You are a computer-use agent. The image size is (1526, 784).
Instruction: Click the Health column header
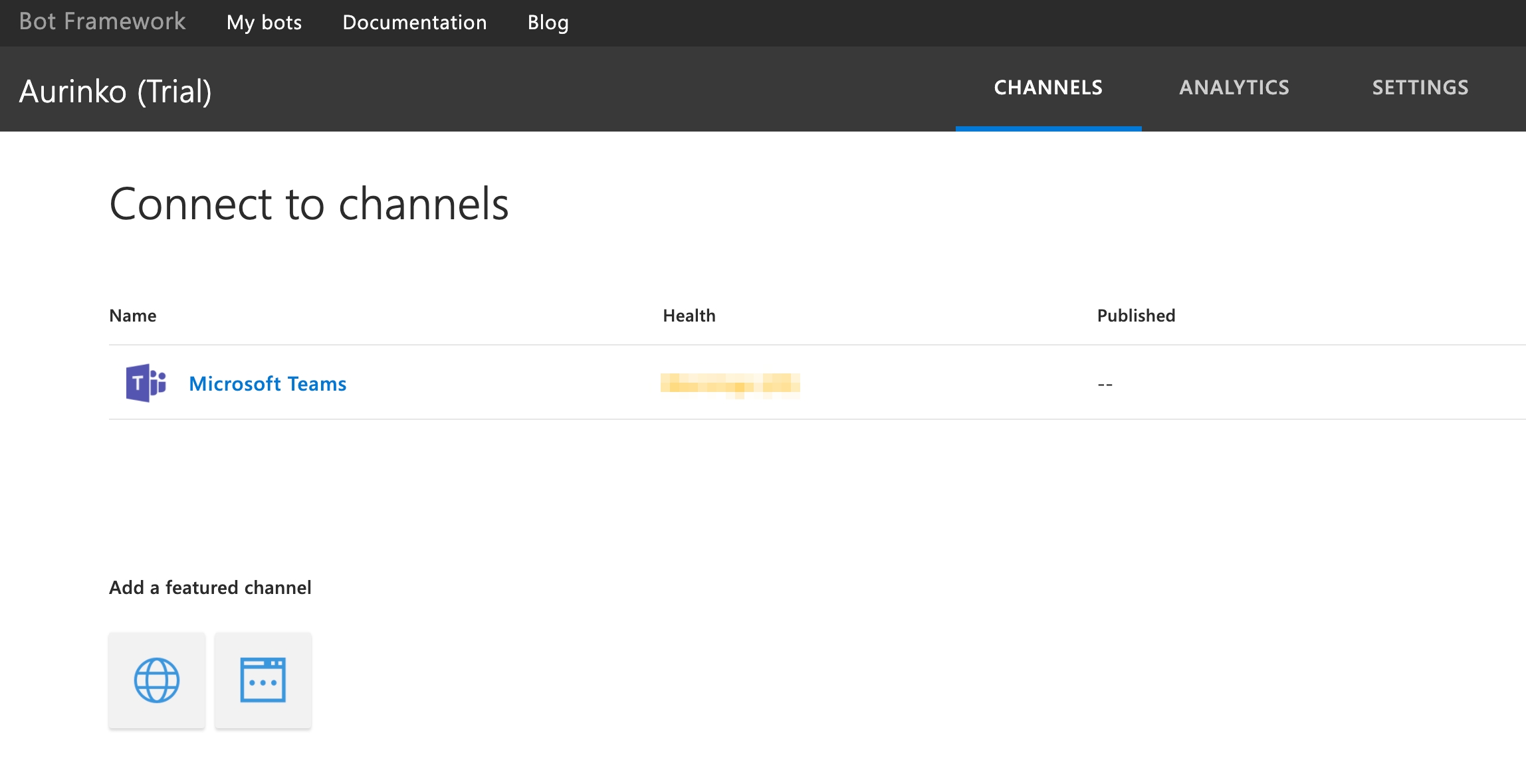tap(689, 316)
